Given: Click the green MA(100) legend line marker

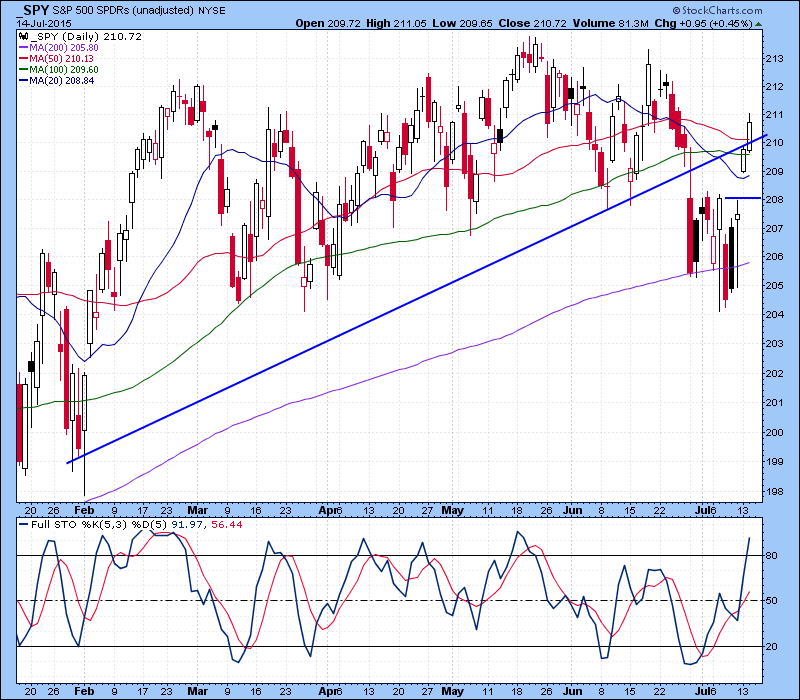Looking at the screenshot, I should [23, 69].
